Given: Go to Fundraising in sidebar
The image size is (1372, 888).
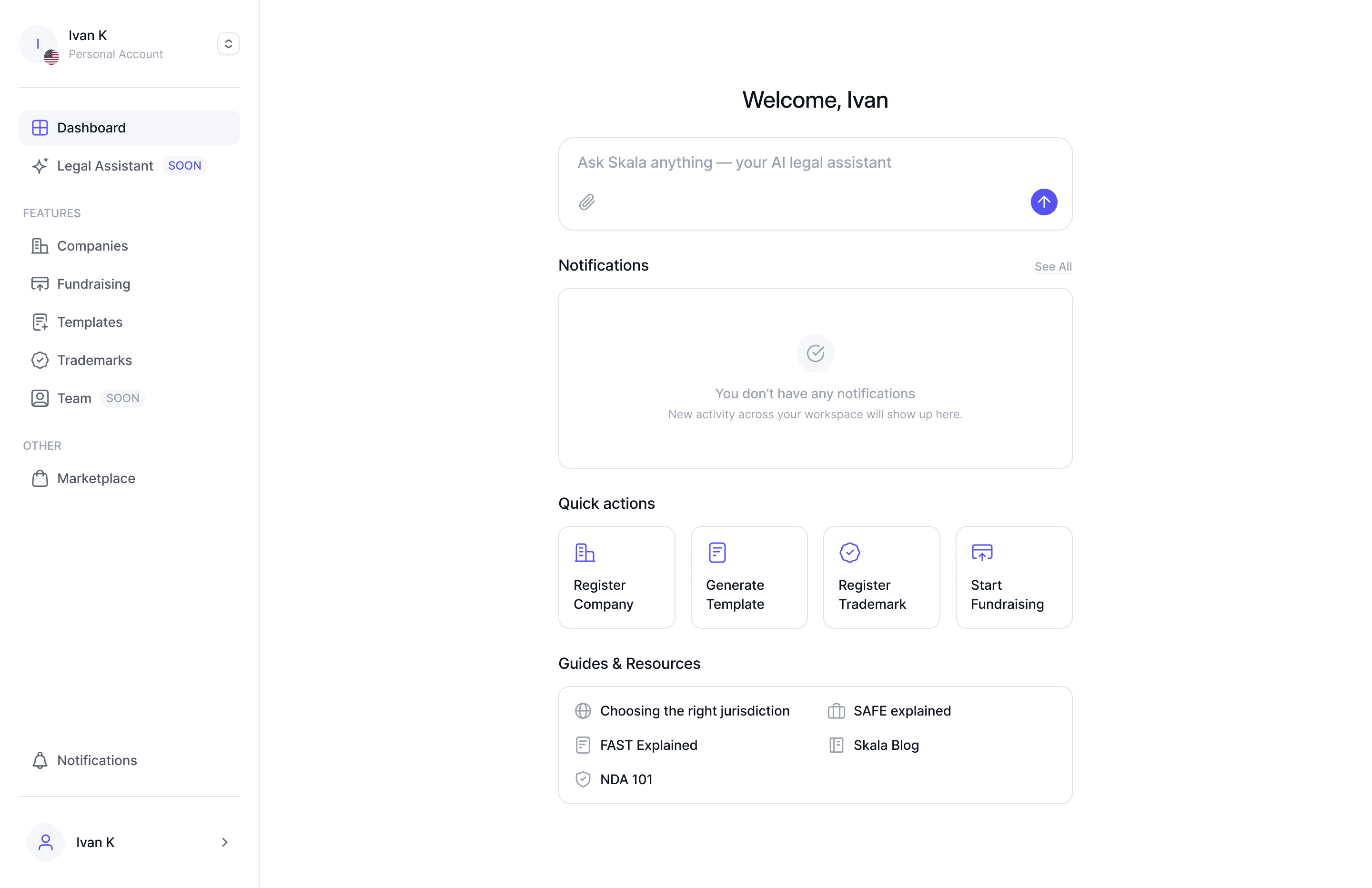Looking at the screenshot, I should coord(93,284).
